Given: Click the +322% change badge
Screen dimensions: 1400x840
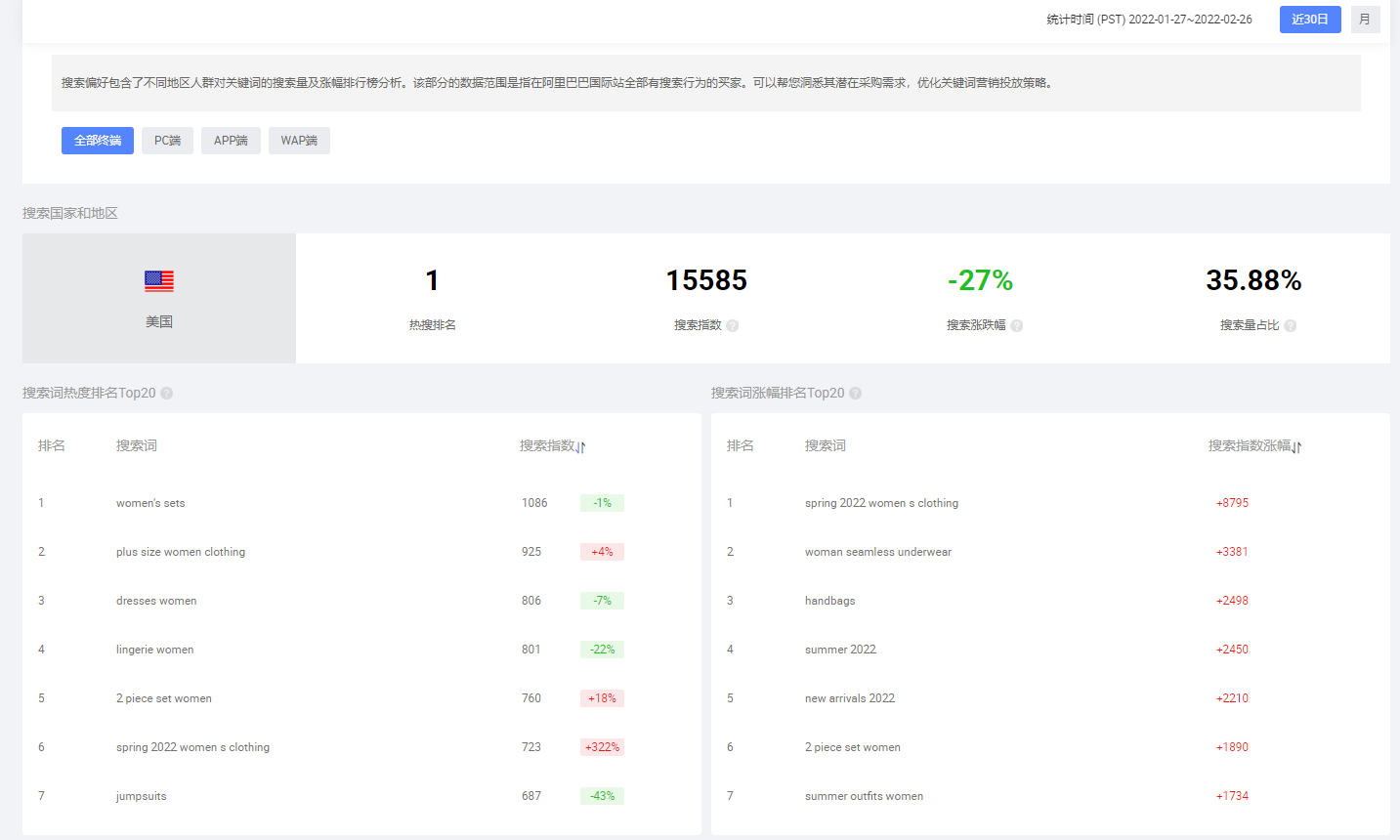Looking at the screenshot, I should tap(602, 746).
